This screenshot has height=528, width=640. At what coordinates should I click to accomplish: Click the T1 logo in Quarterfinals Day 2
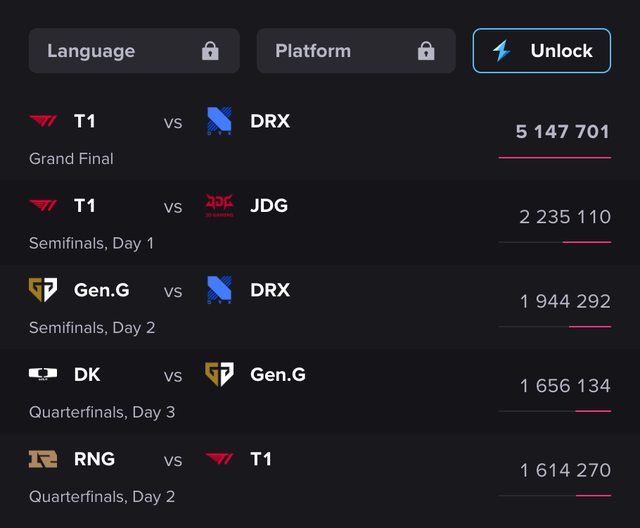click(x=219, y=459)
